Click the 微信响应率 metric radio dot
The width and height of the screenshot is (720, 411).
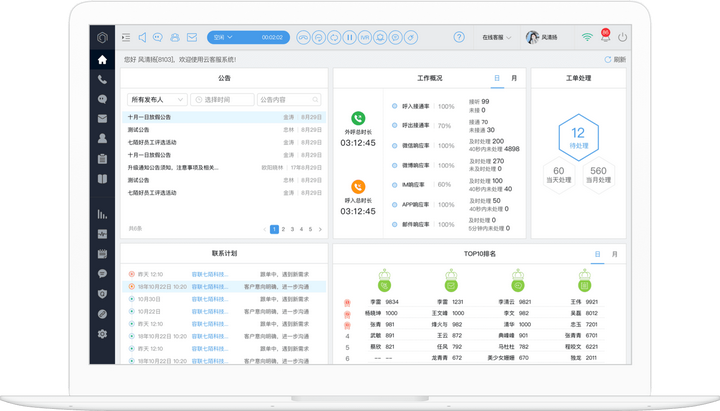pyautogui.click(x=394, y=146)
